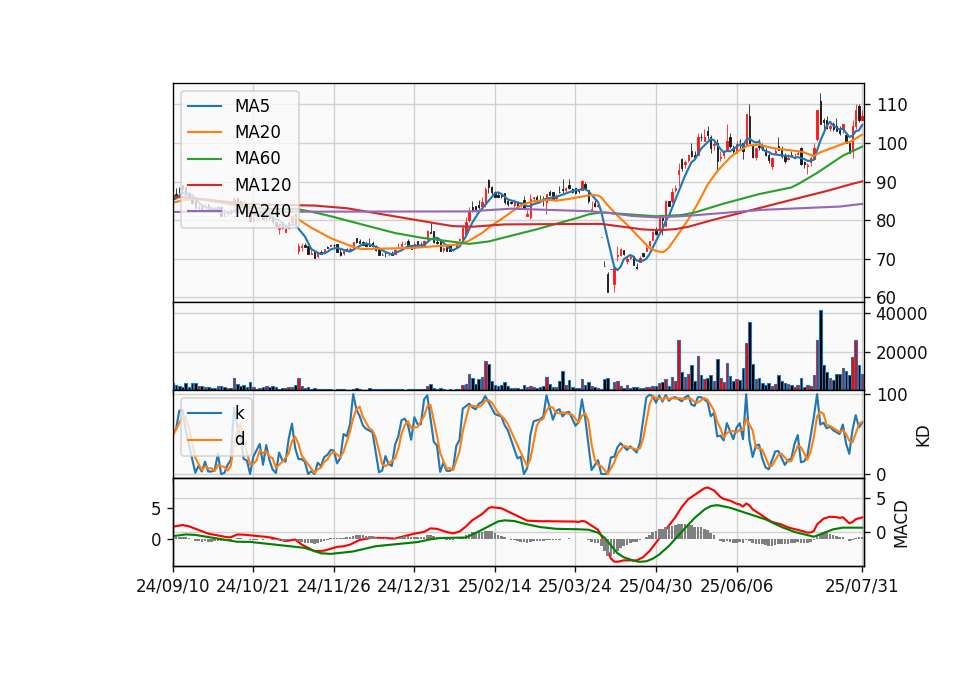The image size is (960, 690).
Task: Click the 20000 volume axis label
Action: point(902,353)
